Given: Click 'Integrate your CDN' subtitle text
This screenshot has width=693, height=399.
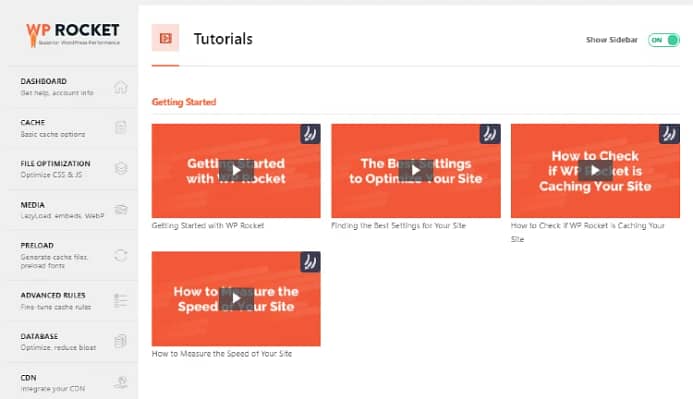Looking at the screenshot, I should click(x=53, y=388).
